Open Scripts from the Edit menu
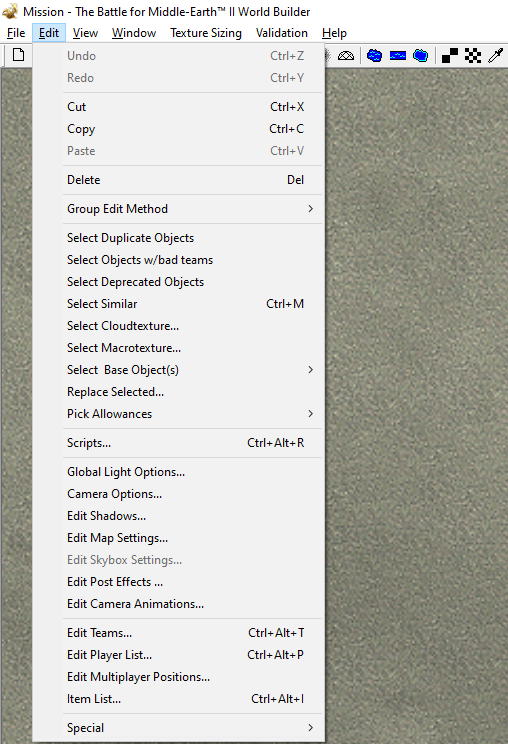This screenshot has width=508, height=744. point(192,443)
